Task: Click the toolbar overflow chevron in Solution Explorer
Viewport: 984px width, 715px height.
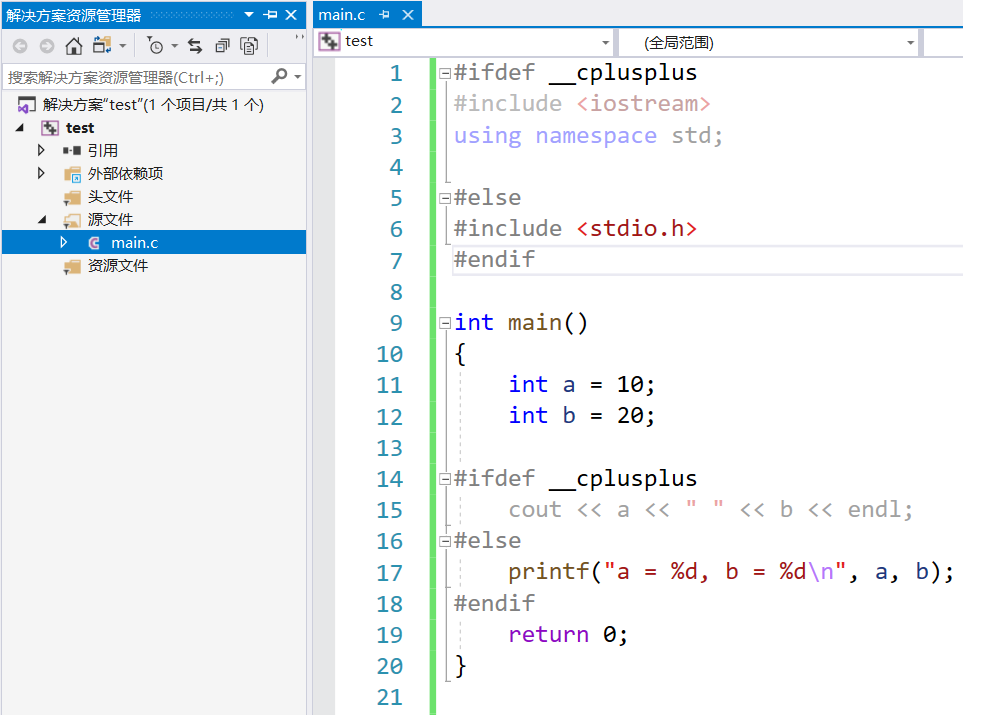Action: (298, 36)
